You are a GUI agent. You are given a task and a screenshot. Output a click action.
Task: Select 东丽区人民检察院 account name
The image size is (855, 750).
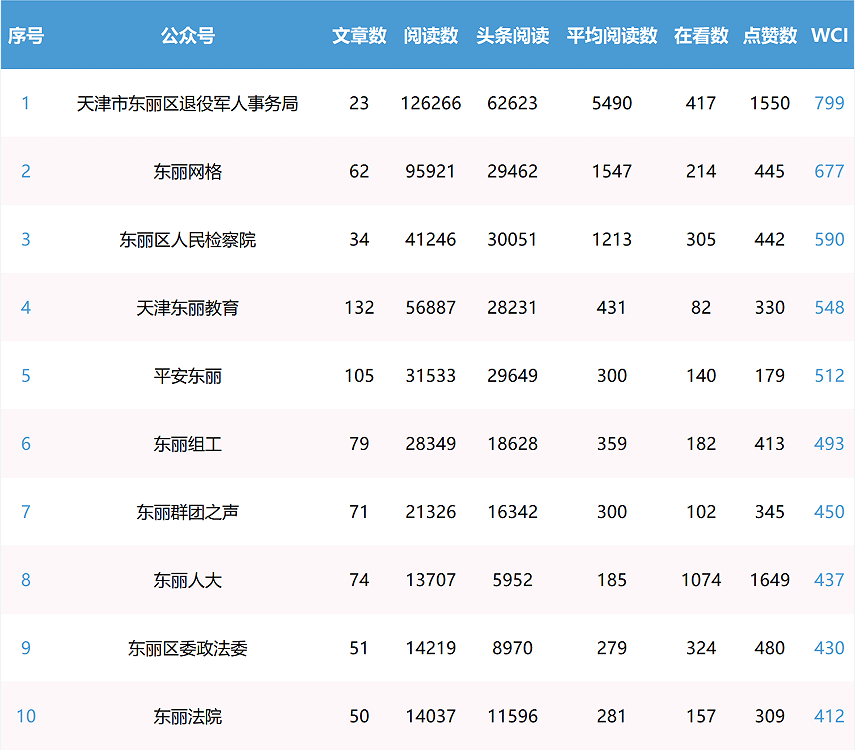[188, 240]
